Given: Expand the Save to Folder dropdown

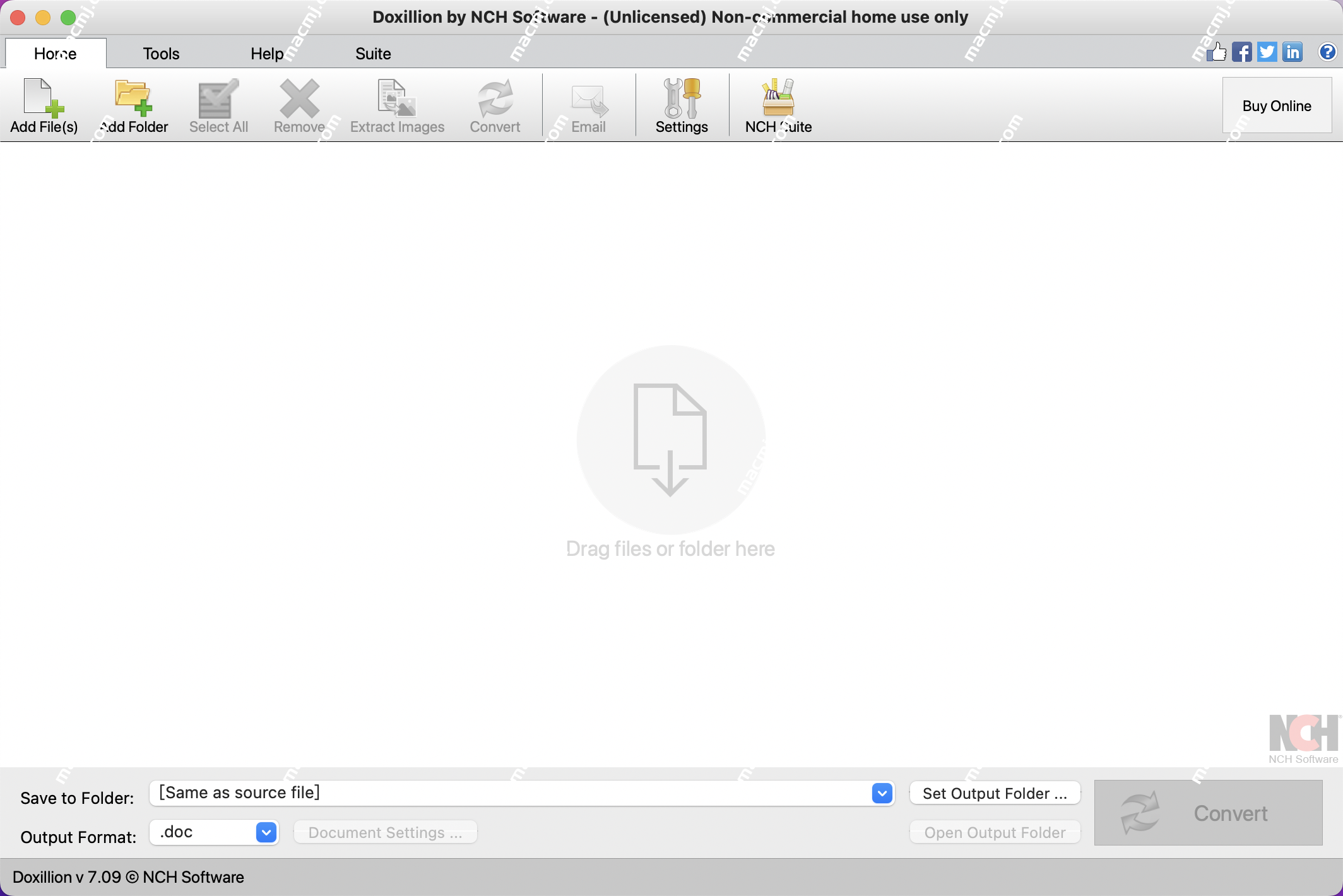Looking at the screenshot, I should [x=881, y=792].
